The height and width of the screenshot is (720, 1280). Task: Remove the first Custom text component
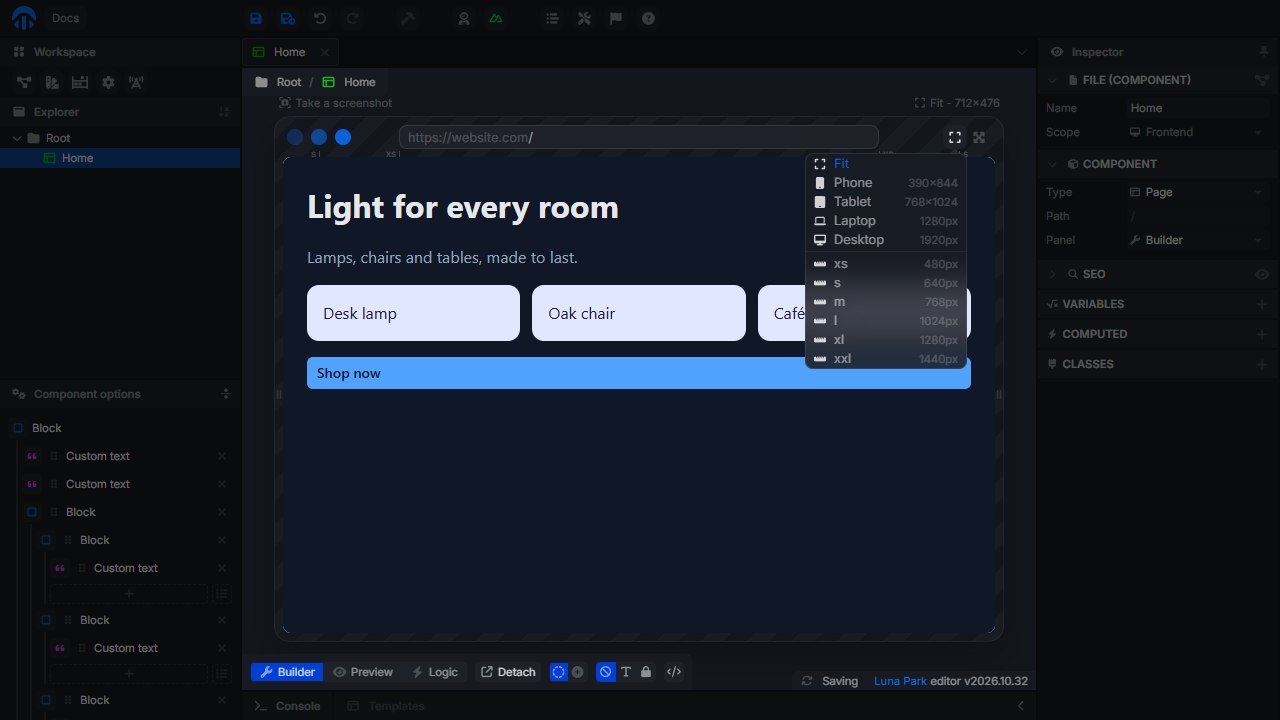[222, 456]
